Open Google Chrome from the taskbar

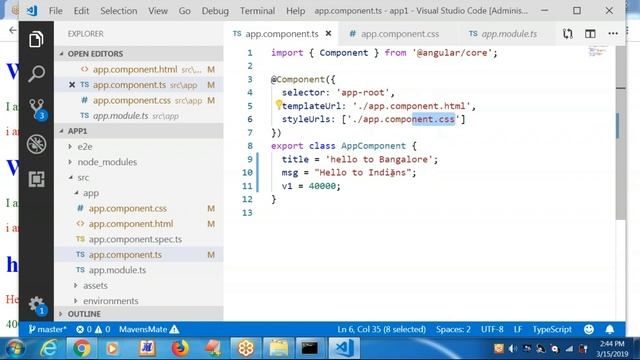coord(81,348)
